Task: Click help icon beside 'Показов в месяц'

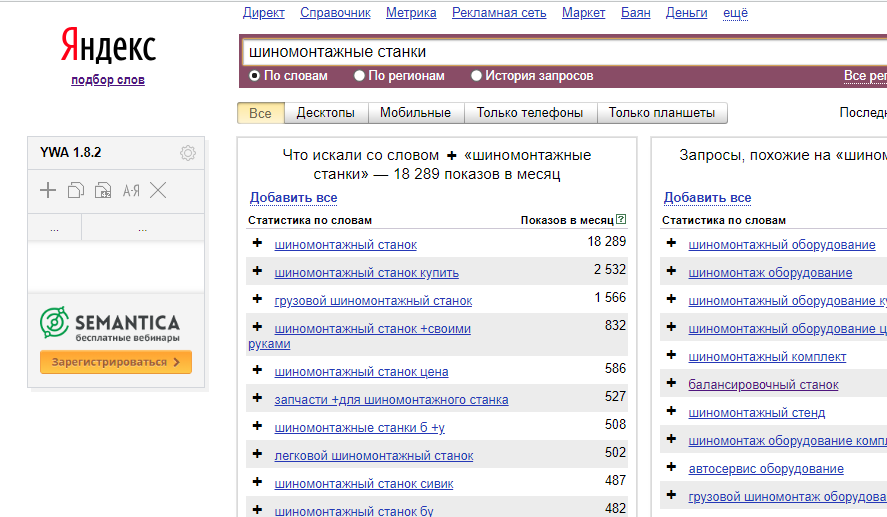Action: [622, 220]
